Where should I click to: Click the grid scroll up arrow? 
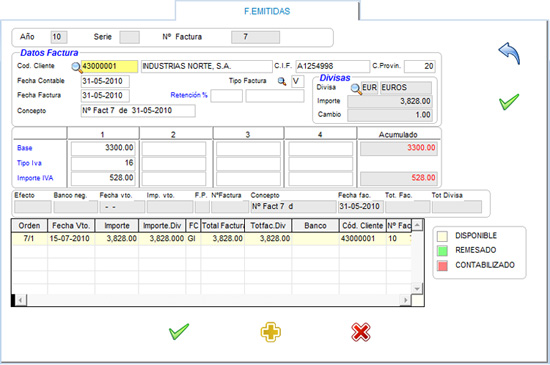[417, 225]
